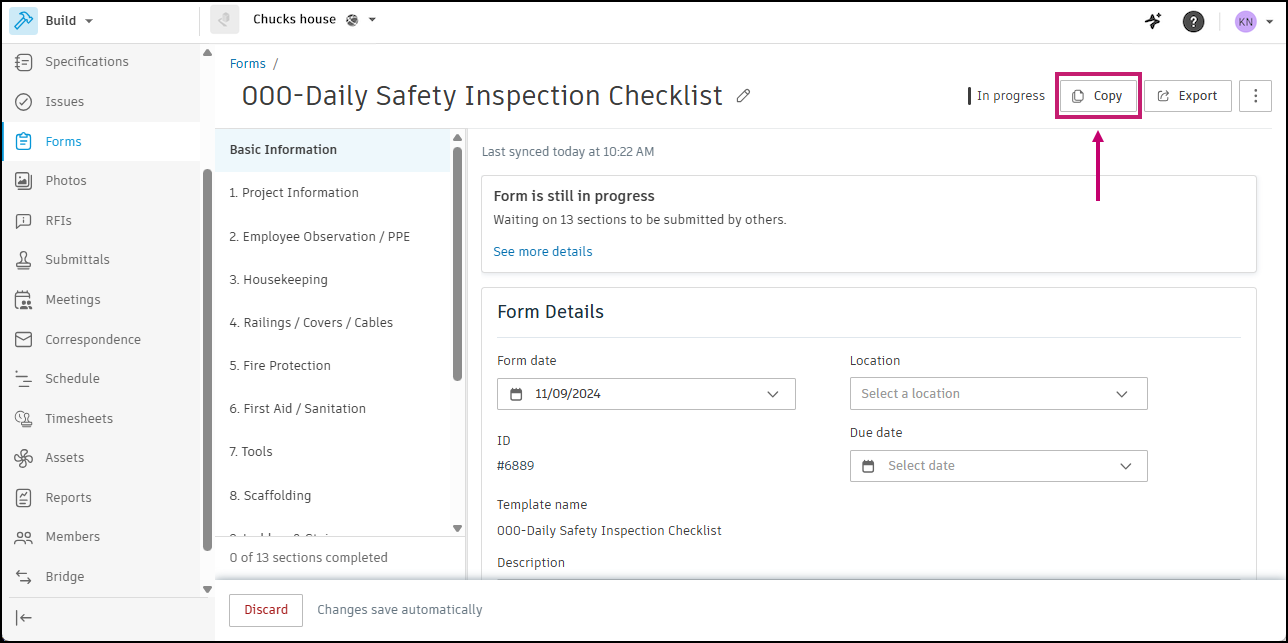The image size is (1288, 643).
Task: Discard the form
Action: click(x=266, y=610)
